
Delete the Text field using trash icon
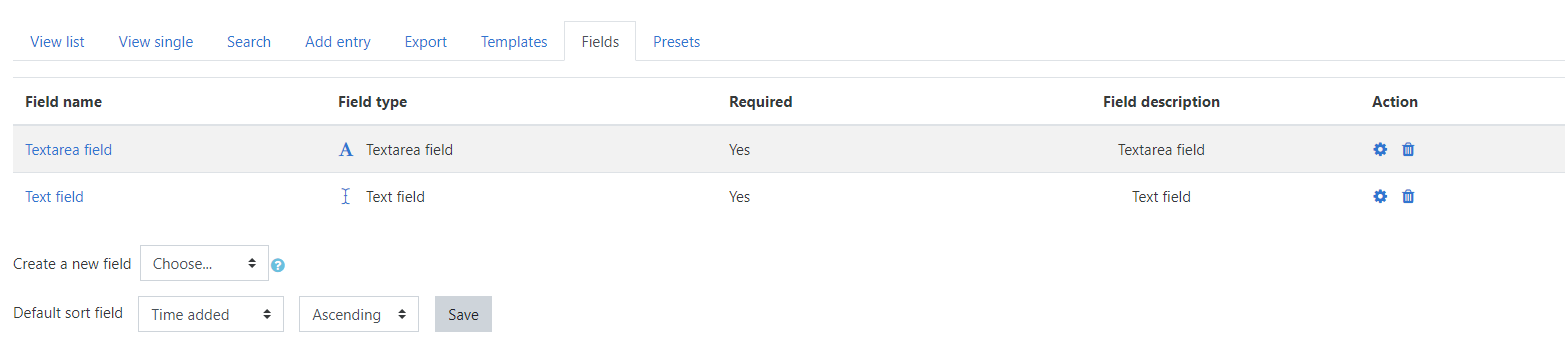tap(1408, 197)
